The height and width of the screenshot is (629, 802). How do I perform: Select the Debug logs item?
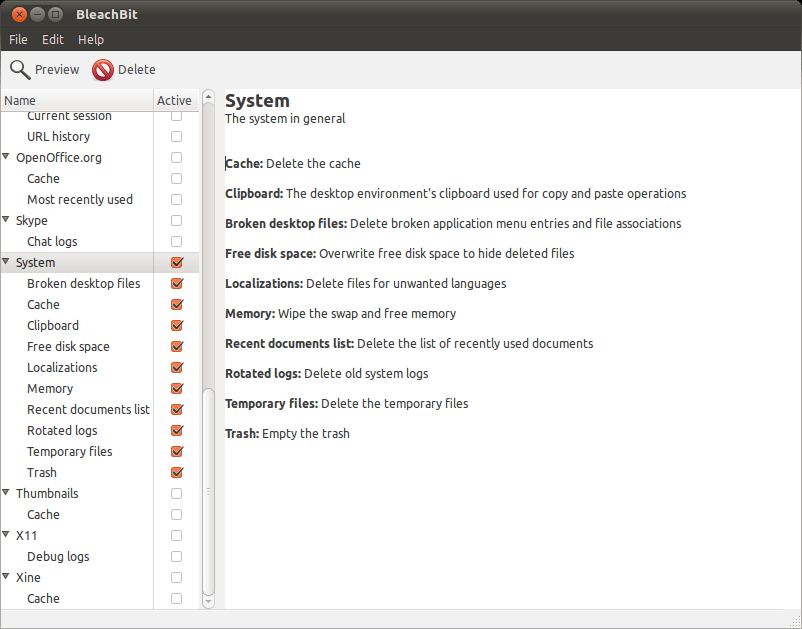pyautogui.click(x=100, y=556)
